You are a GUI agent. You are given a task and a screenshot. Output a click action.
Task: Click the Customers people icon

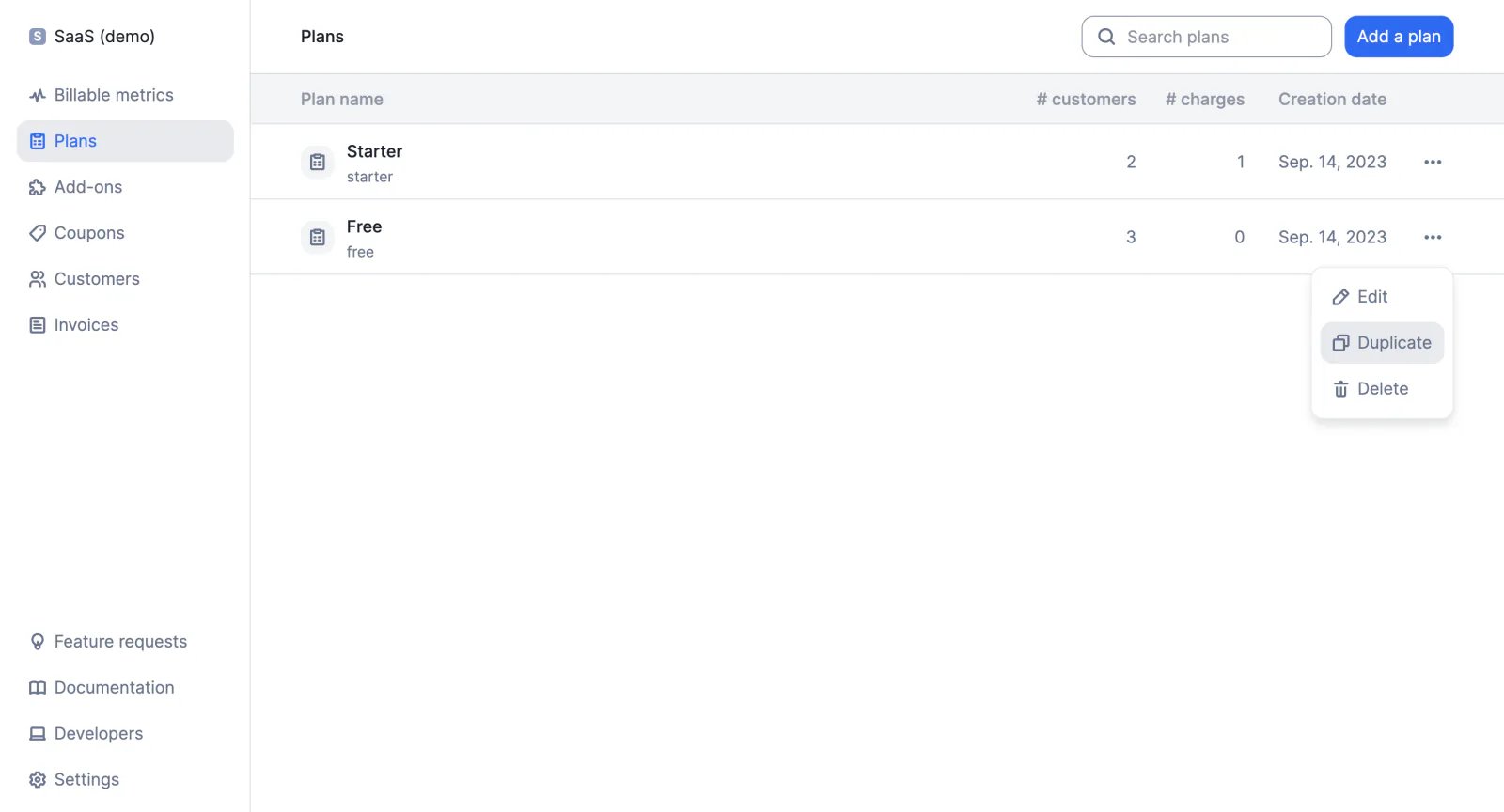(38, 279)
